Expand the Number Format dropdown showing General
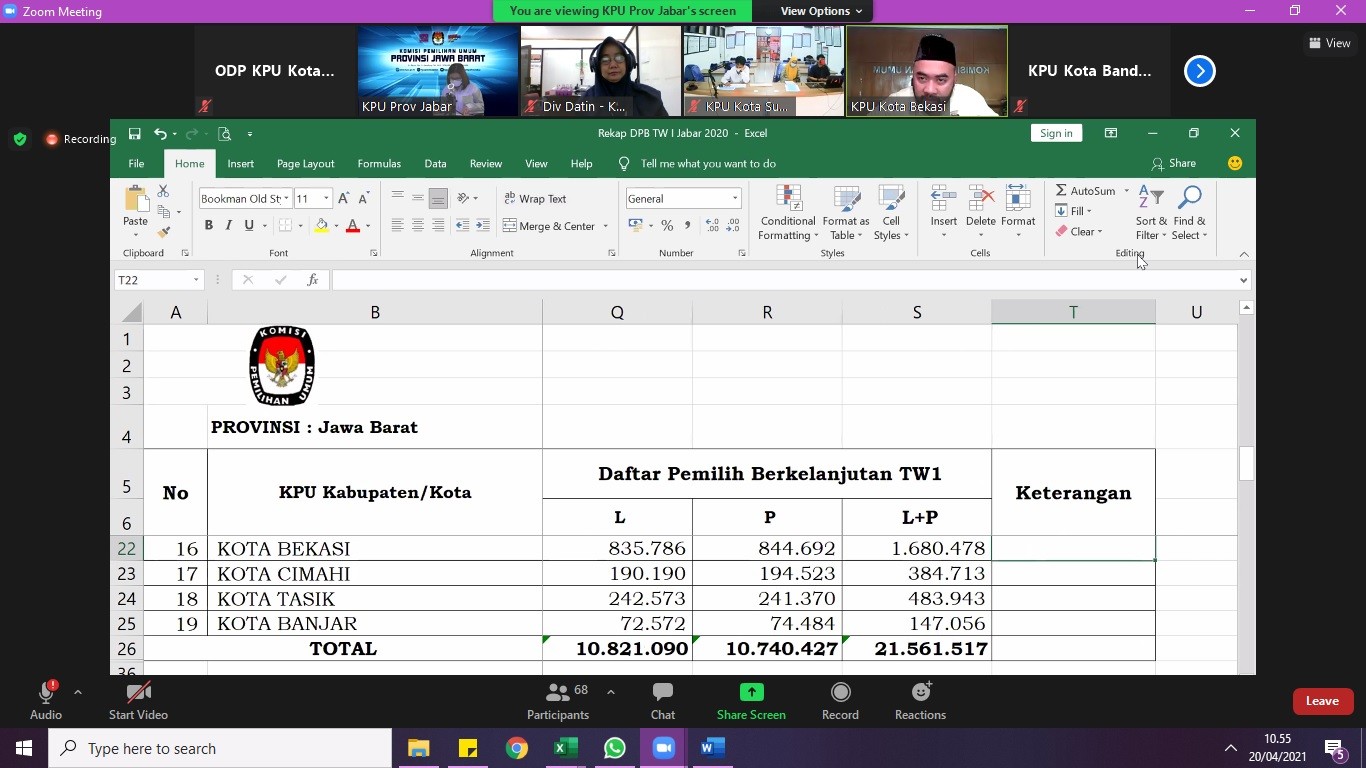1366x768 pixels. click(735, 199)
